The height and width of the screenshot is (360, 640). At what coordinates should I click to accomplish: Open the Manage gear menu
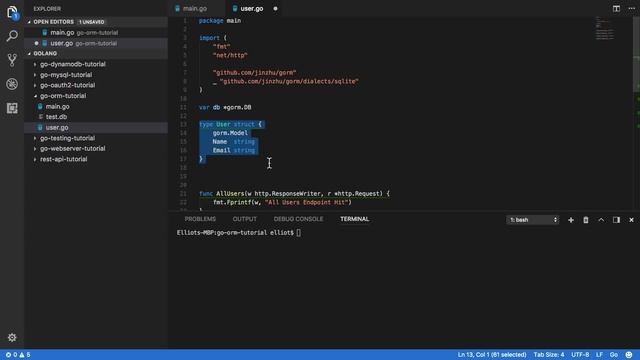[x=12, y=338]
